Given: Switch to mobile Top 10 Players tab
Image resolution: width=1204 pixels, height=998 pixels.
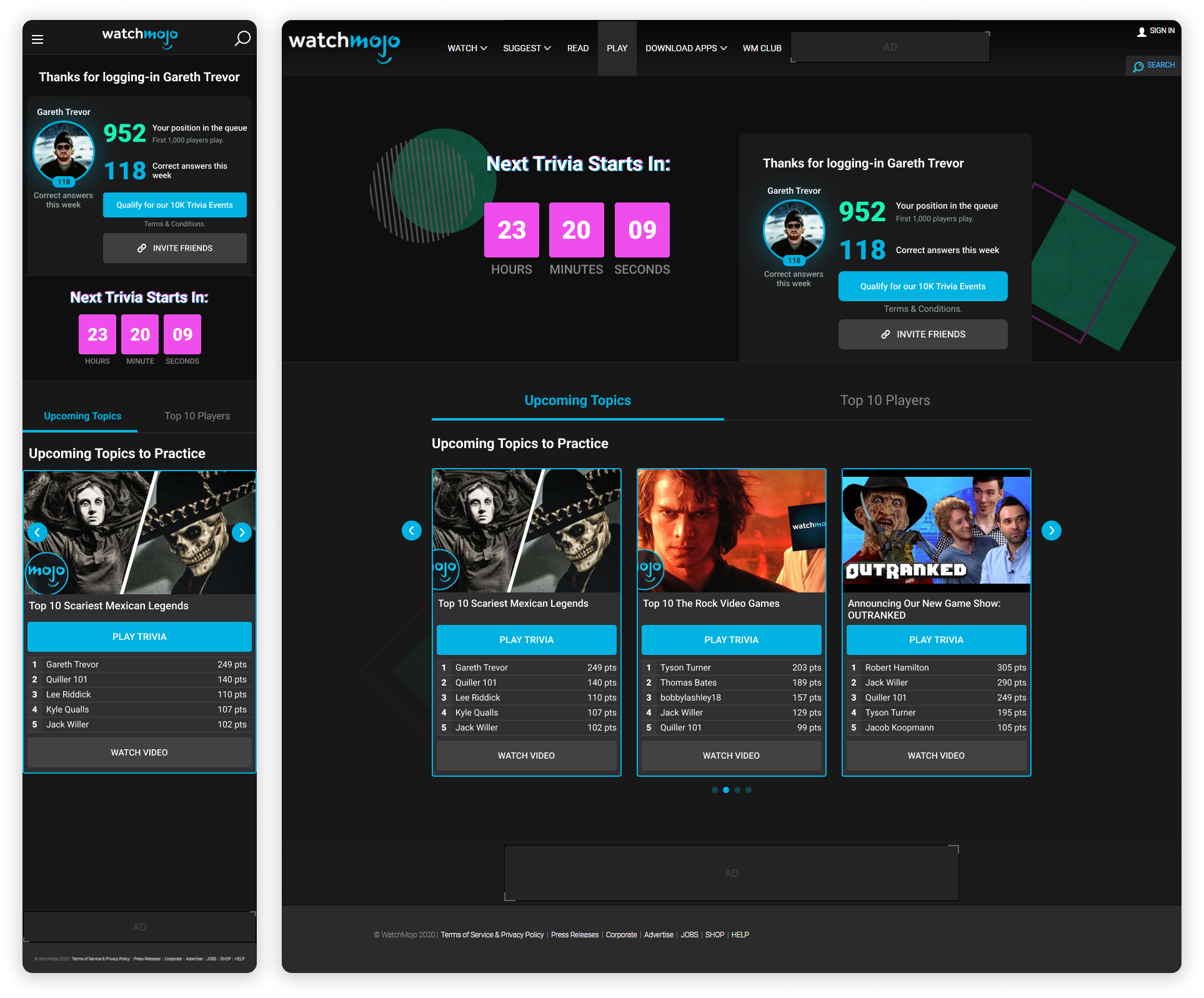Looking at the screenshot, I should pyautogui.click(x=197, y=416).
